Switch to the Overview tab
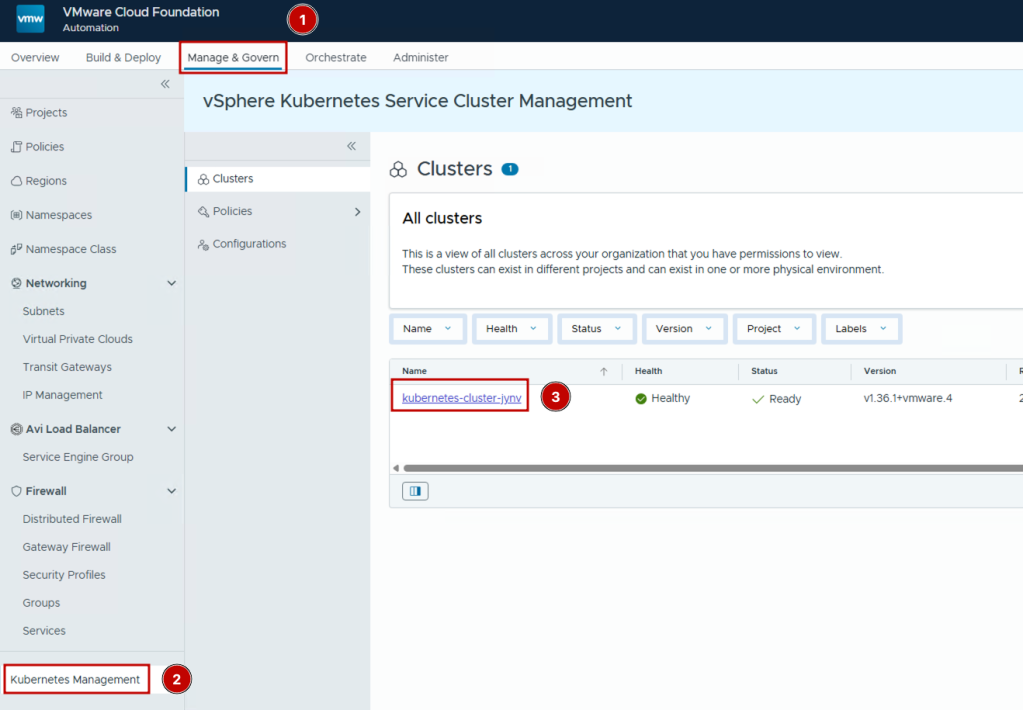 point(35,57)
